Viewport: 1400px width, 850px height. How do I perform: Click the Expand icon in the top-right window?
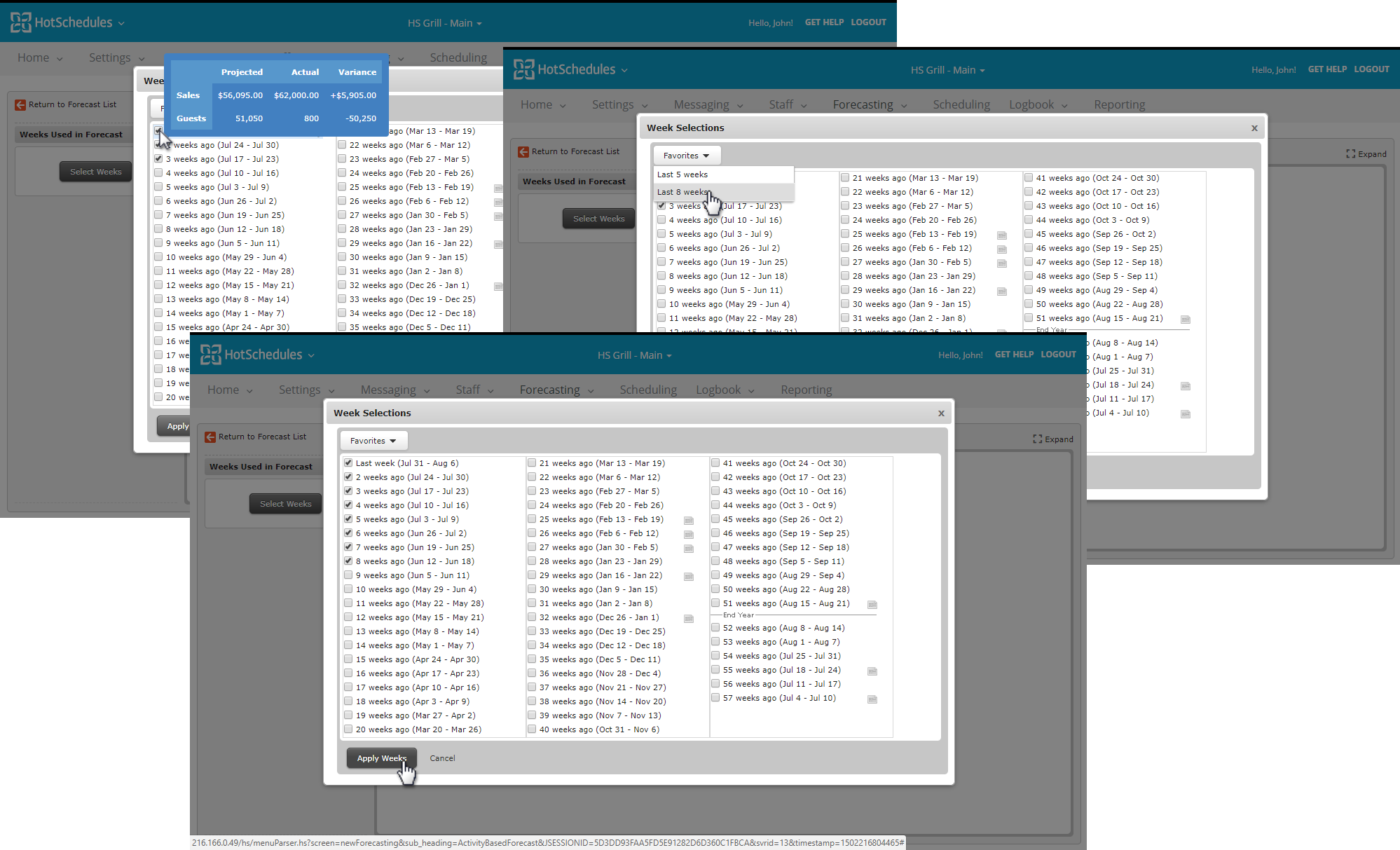point(1350,154)
